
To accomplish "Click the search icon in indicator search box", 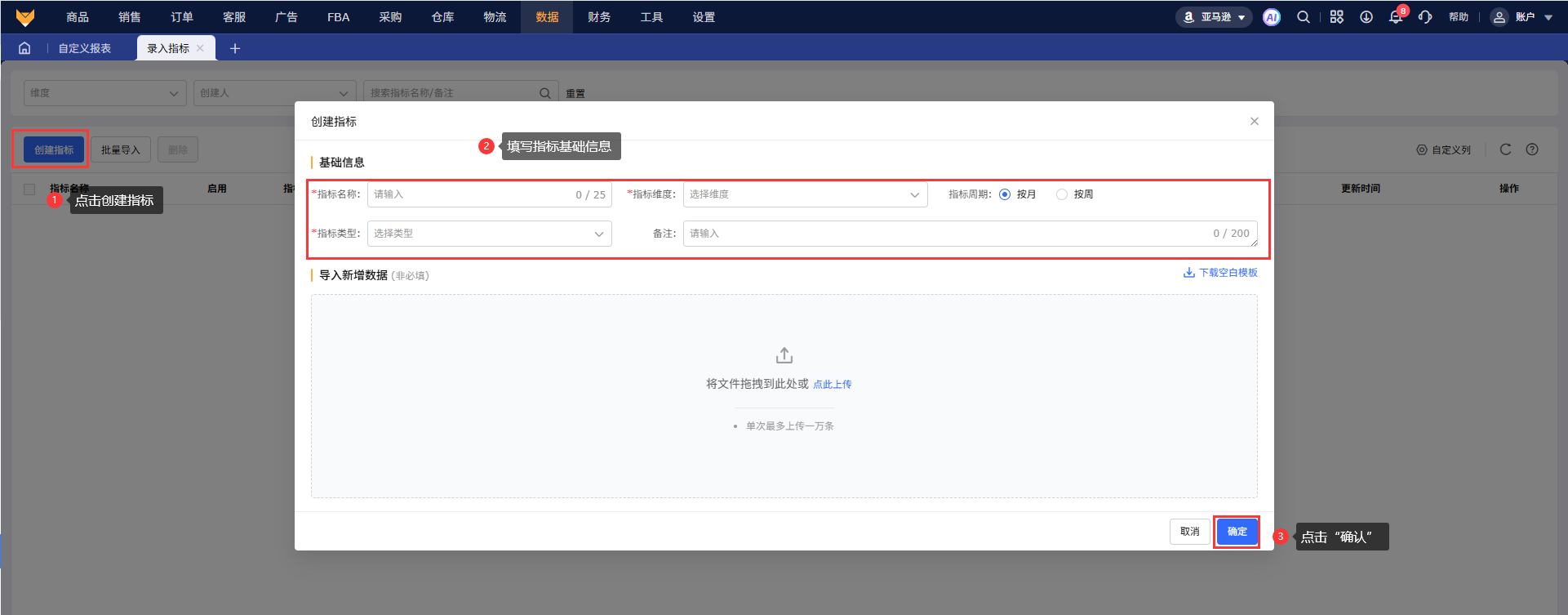I will [545, 93].
